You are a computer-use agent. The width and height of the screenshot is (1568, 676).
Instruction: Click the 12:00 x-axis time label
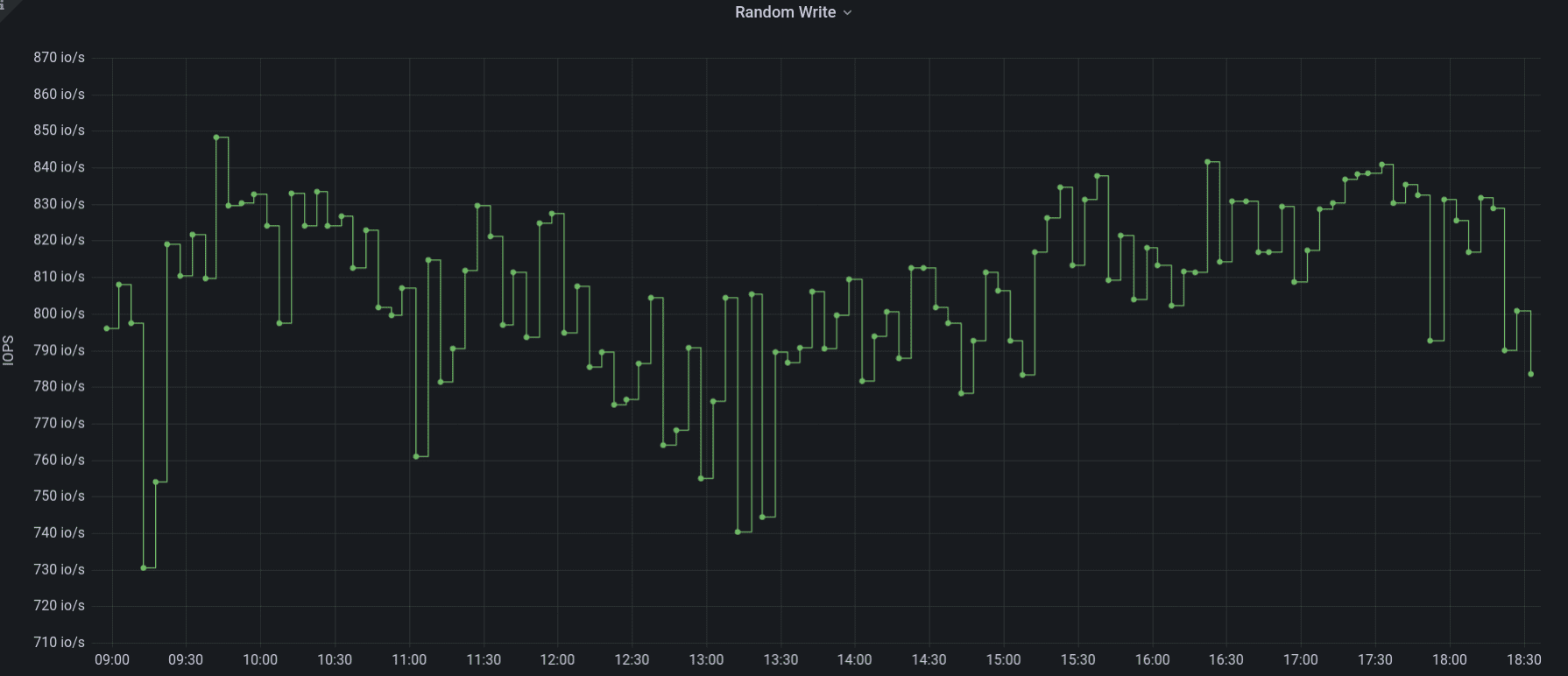click(x=557, y=659)
